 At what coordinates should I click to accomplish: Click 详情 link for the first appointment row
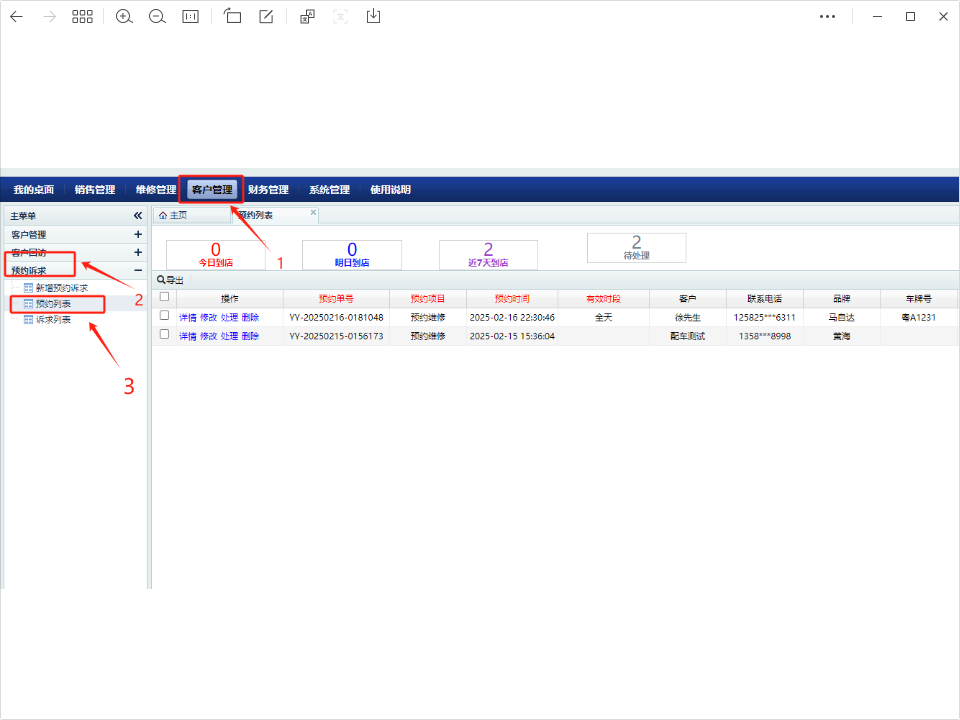[188, 317]
